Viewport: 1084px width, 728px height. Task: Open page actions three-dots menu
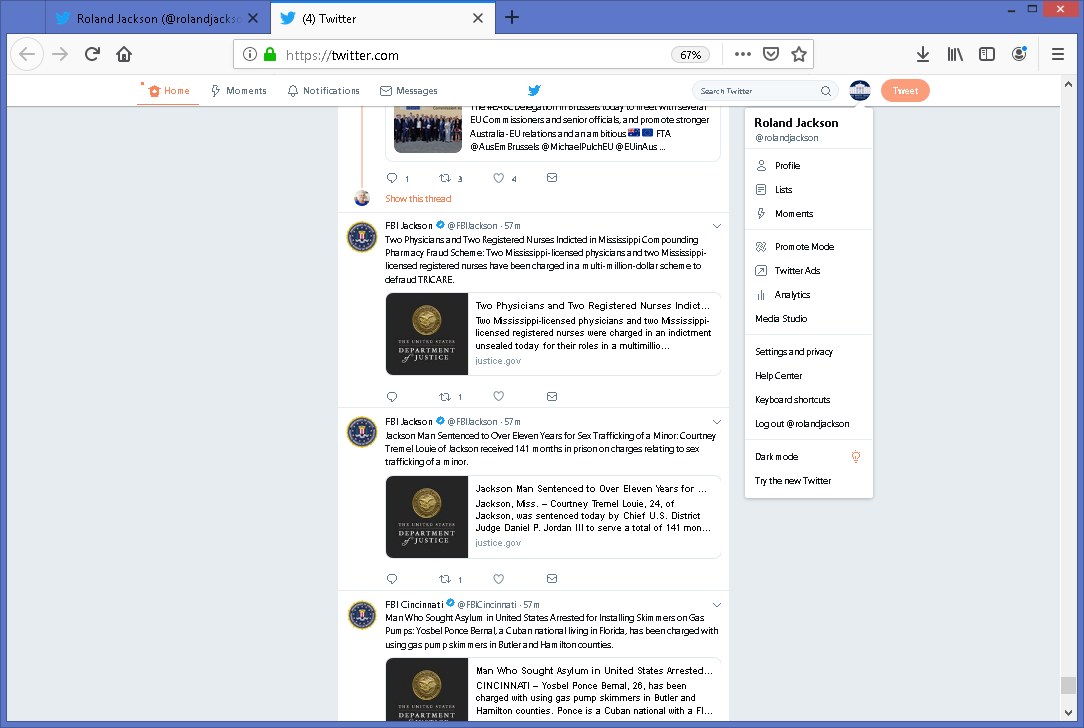click(x=742, y=55)
